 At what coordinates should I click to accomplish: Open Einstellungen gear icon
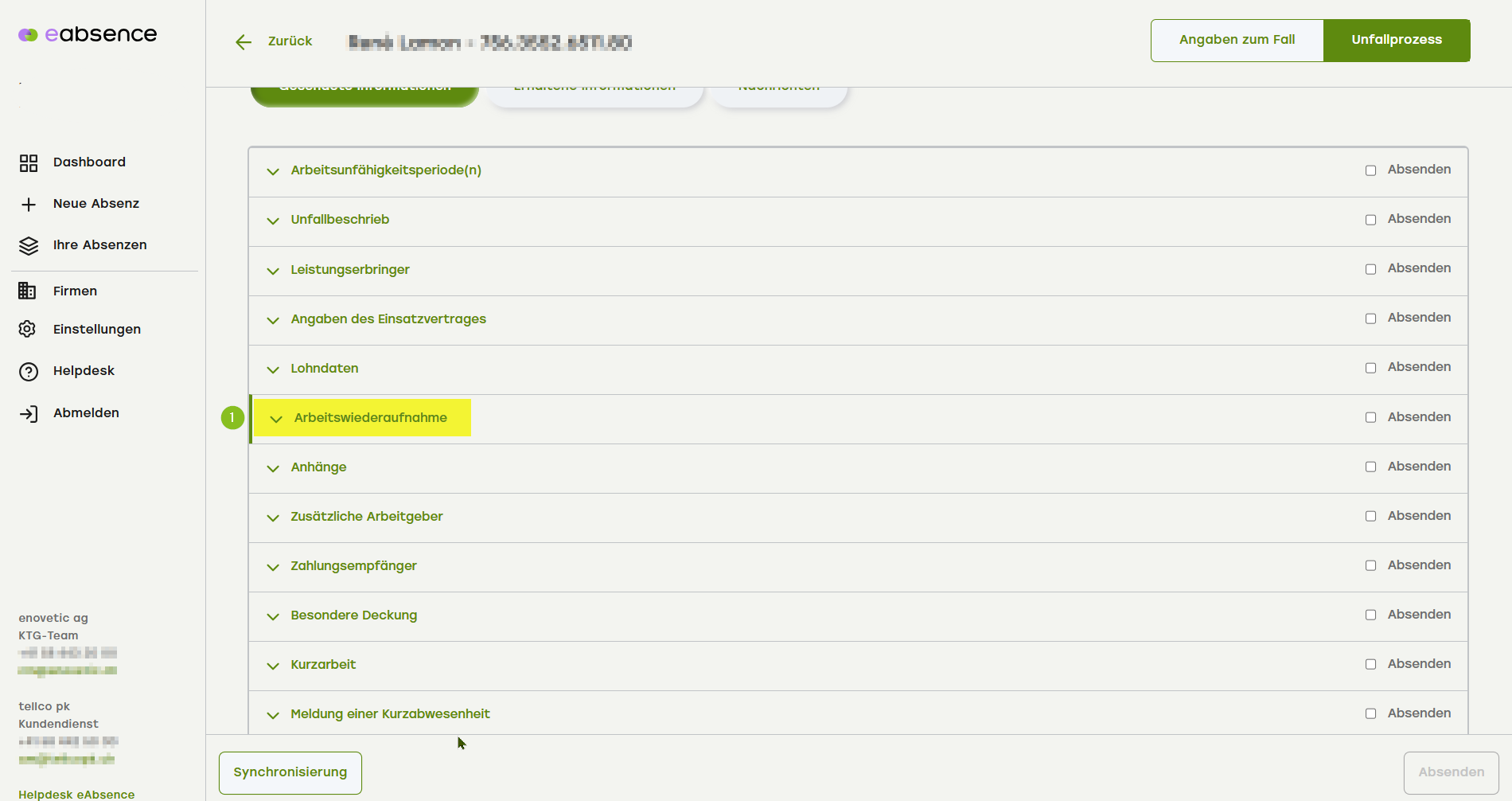pos(27,330)
